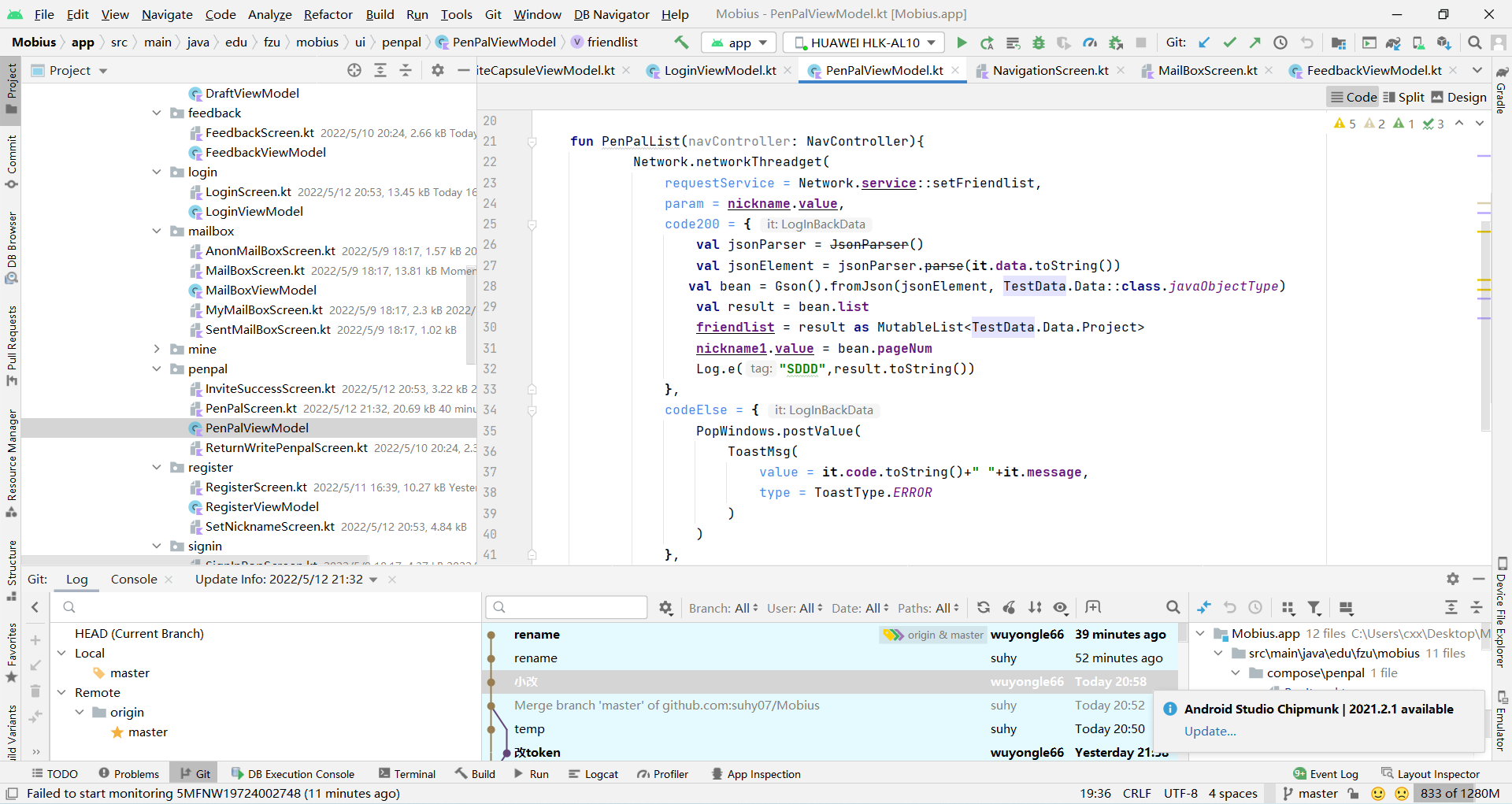Open Project panel settings gear

pos(438,70)
